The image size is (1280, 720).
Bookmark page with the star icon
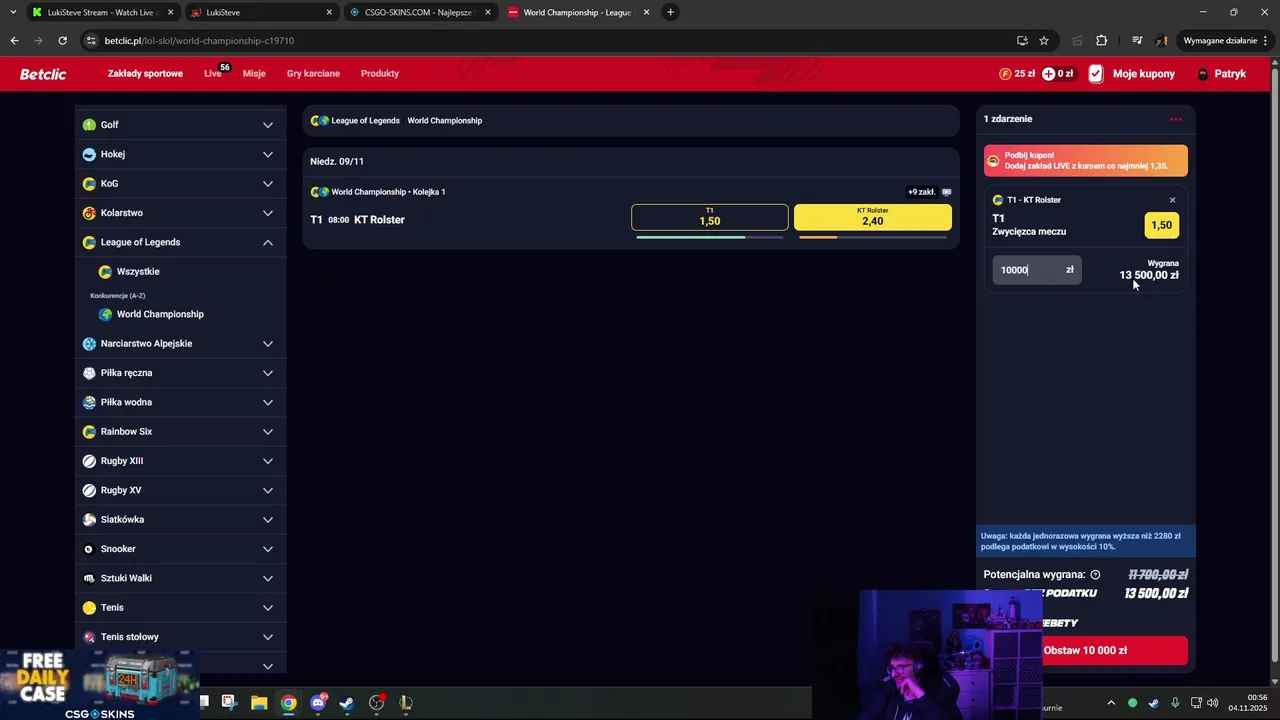pos(1044,41)
